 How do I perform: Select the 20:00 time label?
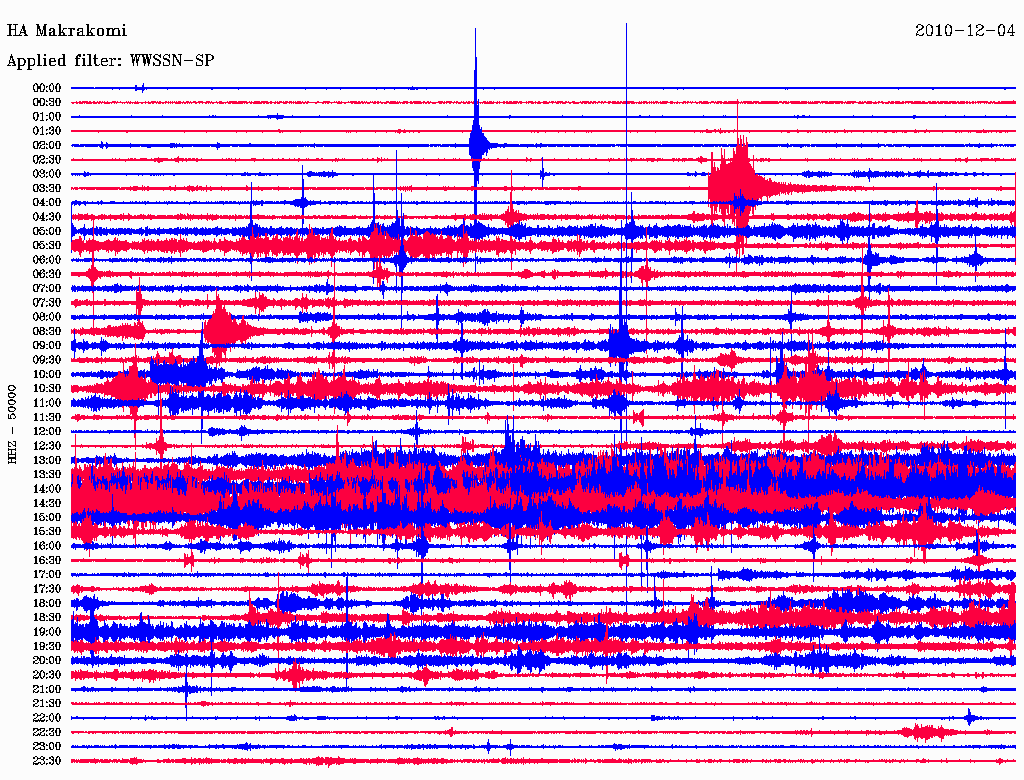coord(47,660)
